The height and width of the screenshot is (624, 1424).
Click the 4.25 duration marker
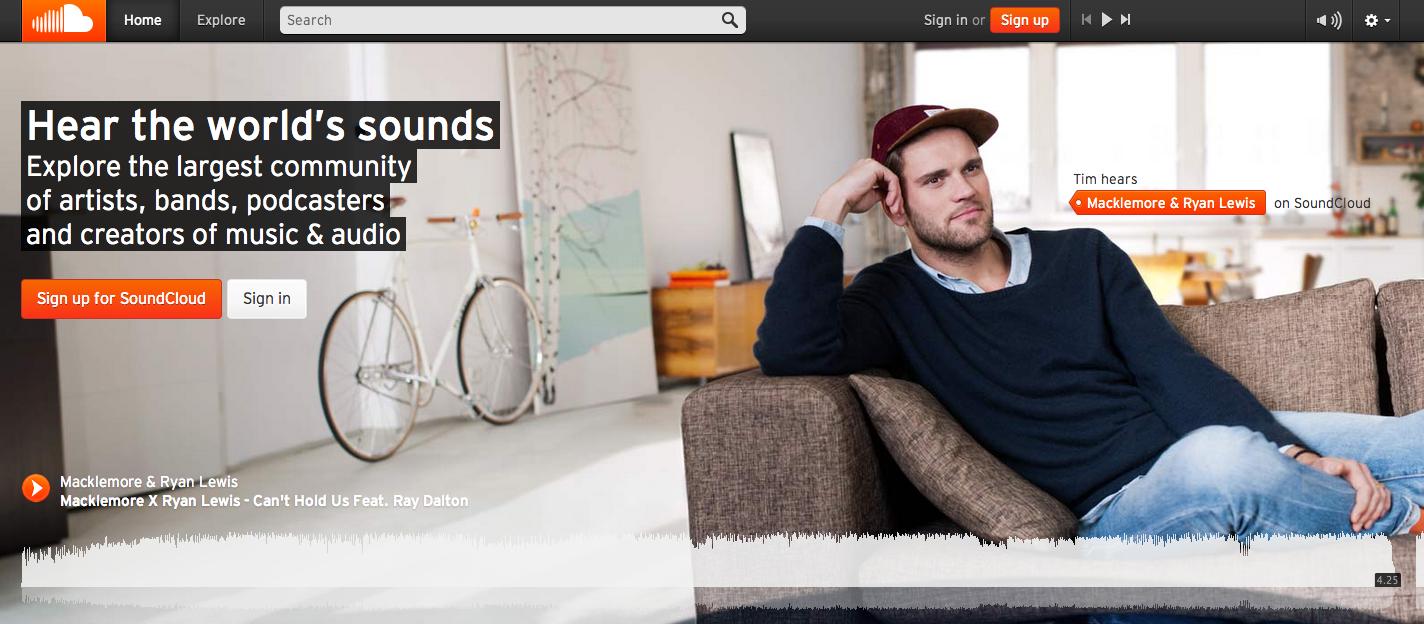1387,580
